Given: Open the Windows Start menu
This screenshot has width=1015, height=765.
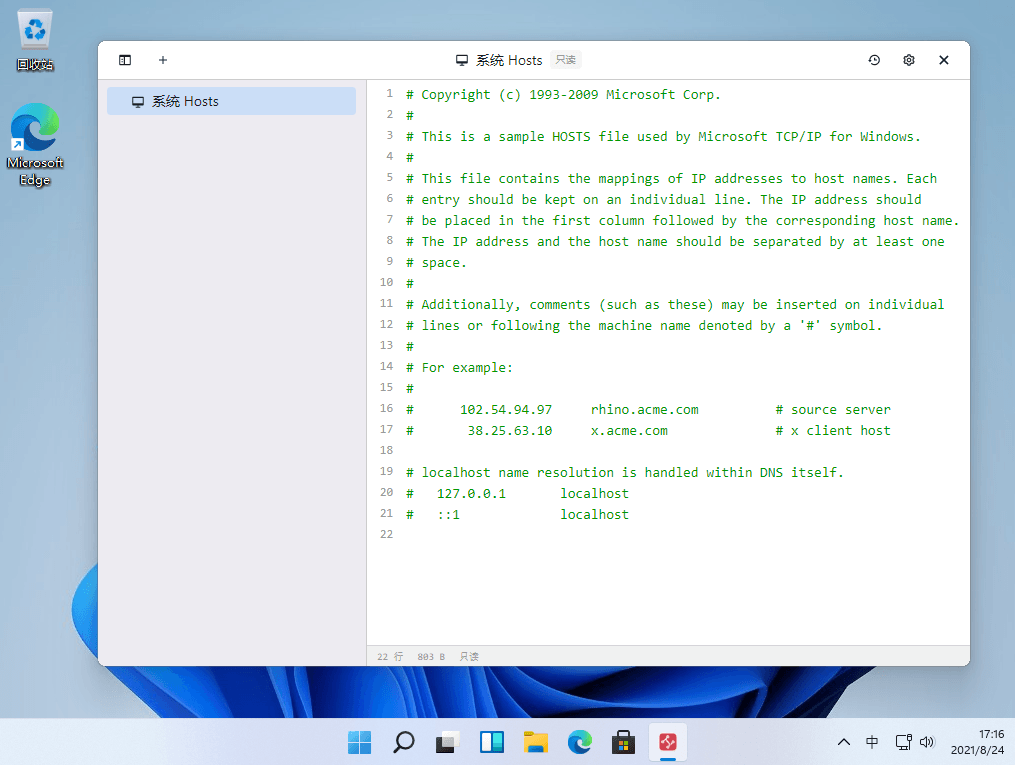Looking at the screenshot, I should pyautogui.click(x=359, y=742).
